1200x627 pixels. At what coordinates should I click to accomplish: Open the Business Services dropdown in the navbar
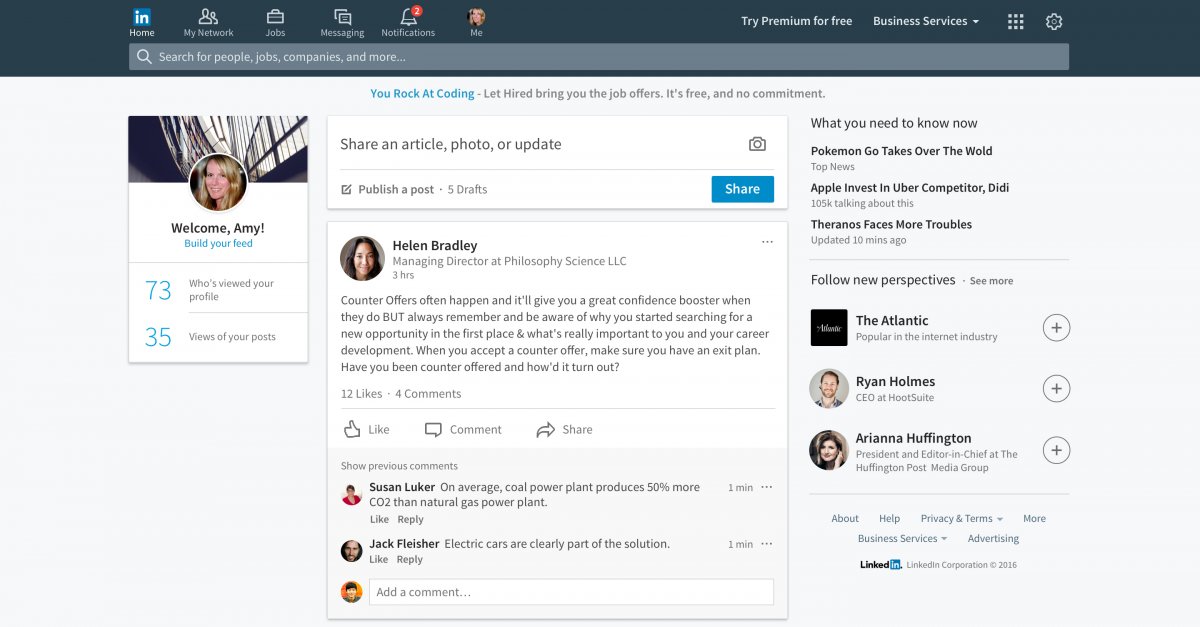[x=925, y=20]
